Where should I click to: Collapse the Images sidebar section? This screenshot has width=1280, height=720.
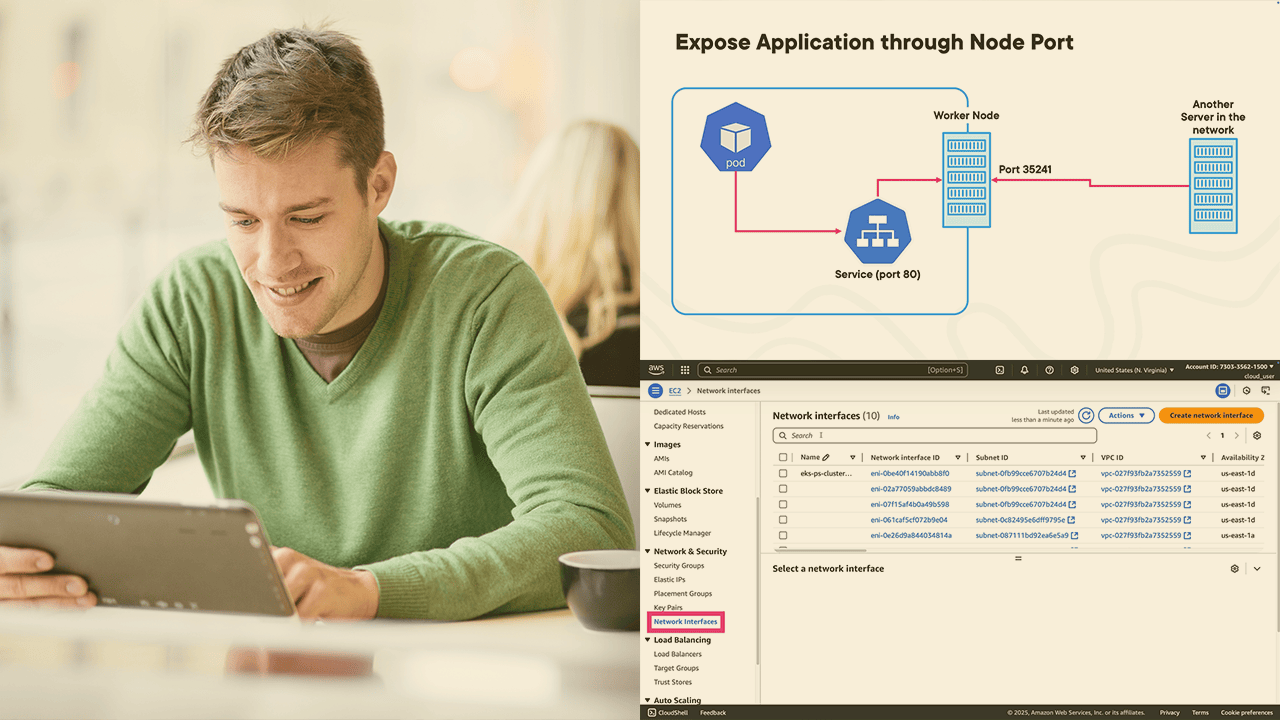coord(647,445)
